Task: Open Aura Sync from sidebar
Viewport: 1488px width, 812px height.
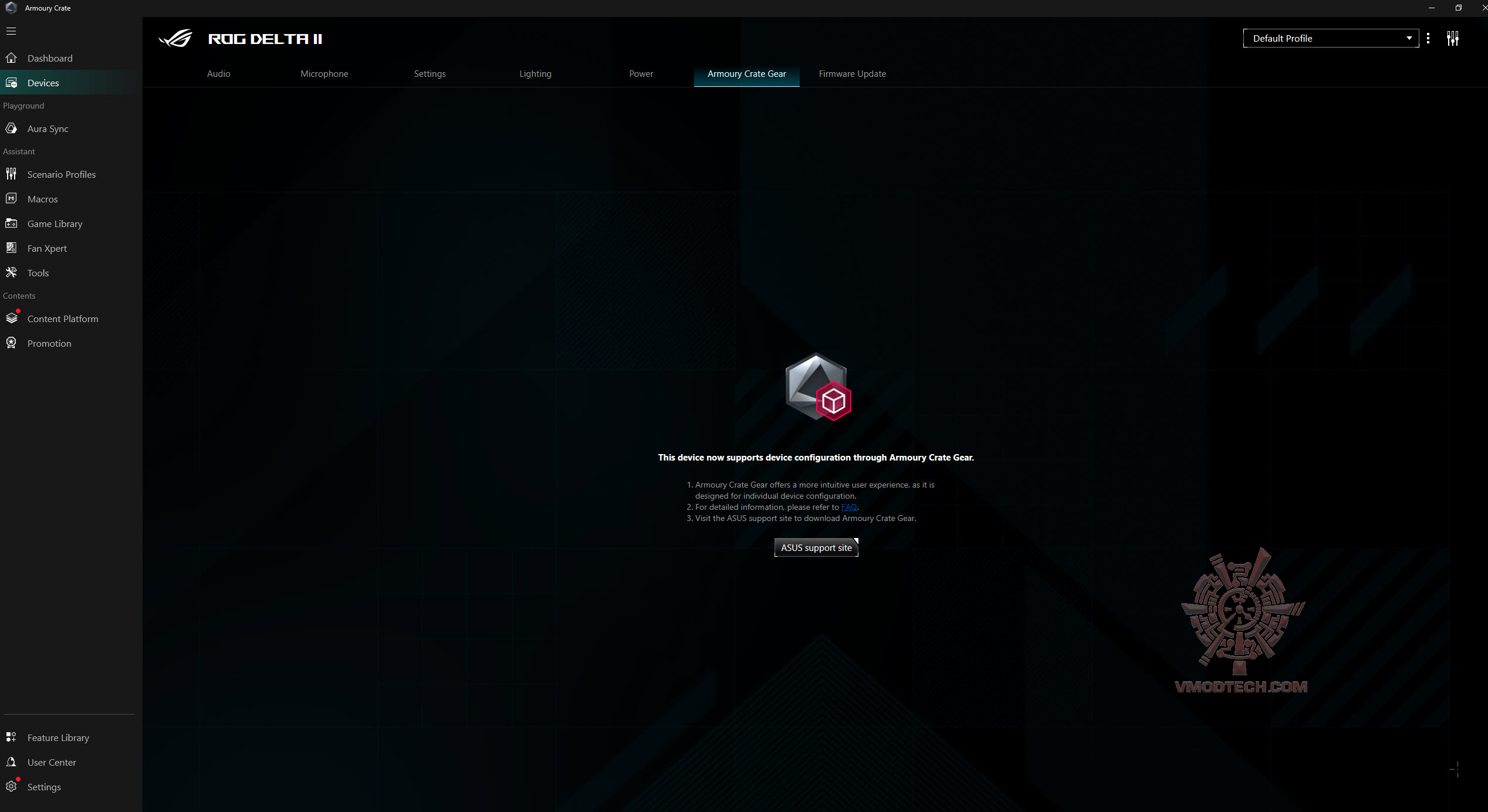Action: (48, 128)
